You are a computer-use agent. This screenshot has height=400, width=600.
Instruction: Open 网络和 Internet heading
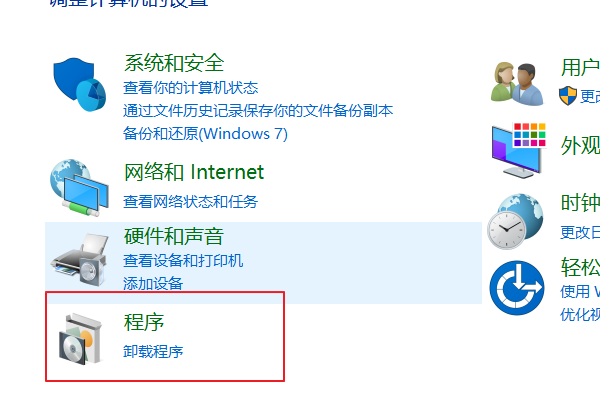pos(194,172)
